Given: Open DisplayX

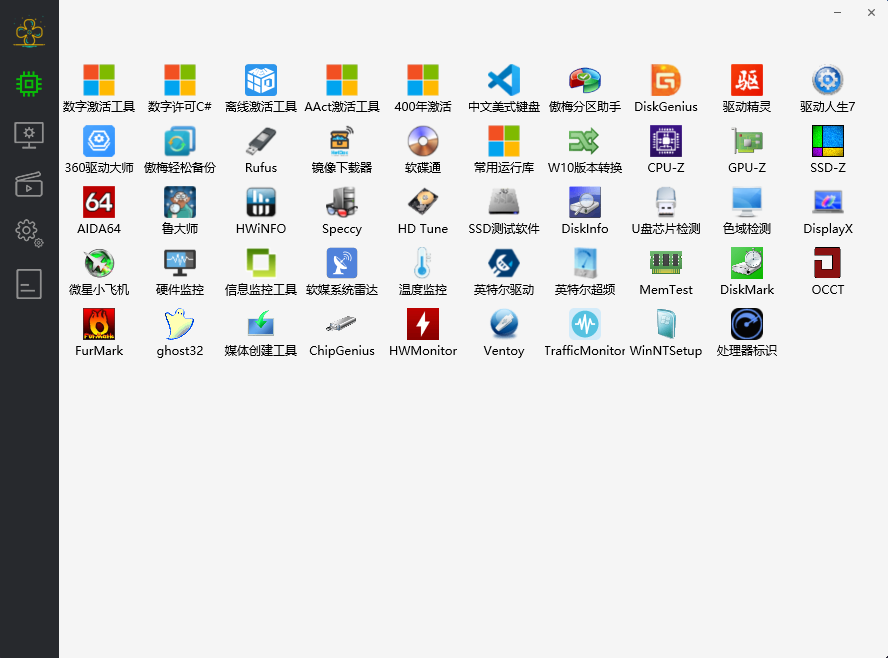Looking at the screenshot, I should (828, 211).
